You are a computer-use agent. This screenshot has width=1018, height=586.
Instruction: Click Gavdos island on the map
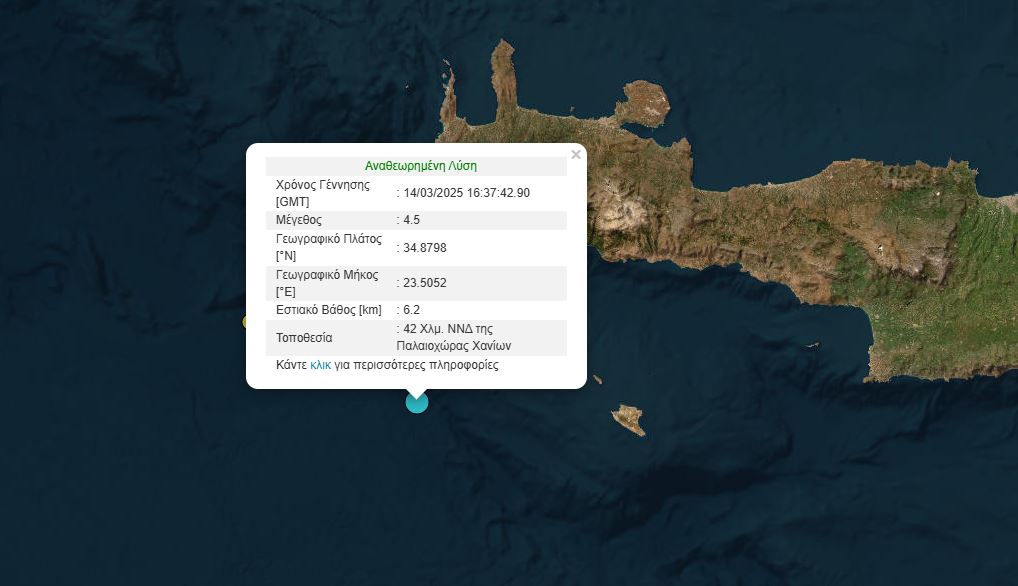coord(629,419)
